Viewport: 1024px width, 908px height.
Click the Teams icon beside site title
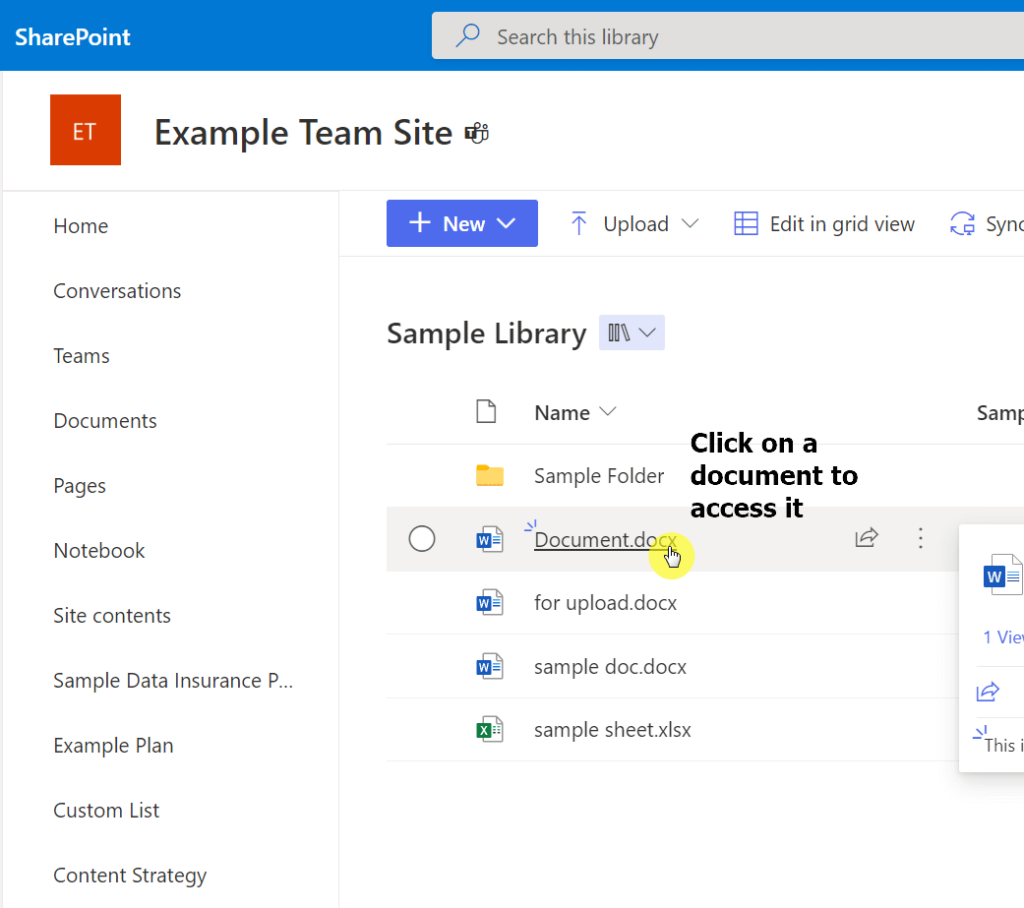coord(477,133)
